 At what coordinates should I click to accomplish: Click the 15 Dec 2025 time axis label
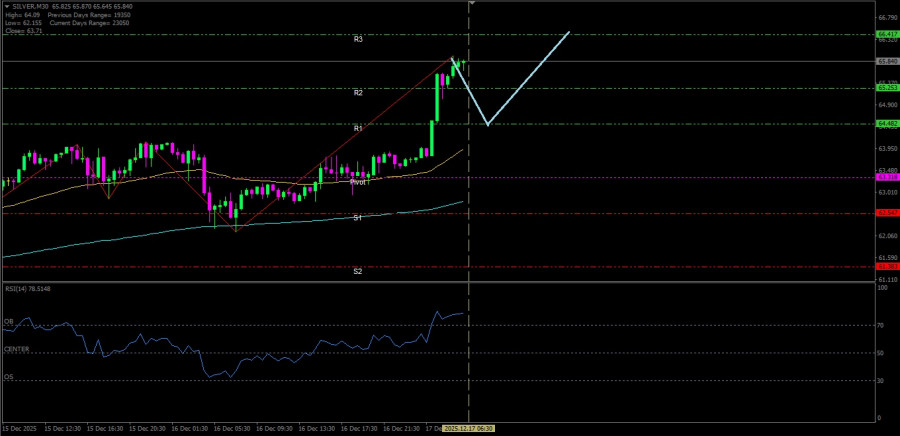(19, 429)
